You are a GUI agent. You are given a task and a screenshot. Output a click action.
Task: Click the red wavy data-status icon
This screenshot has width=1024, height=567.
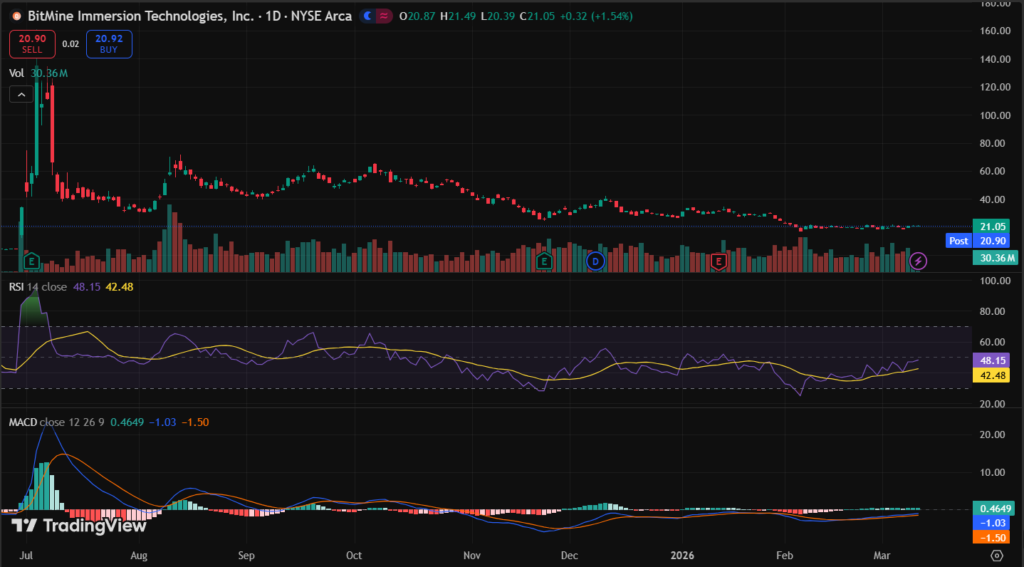tap(383, 18)
